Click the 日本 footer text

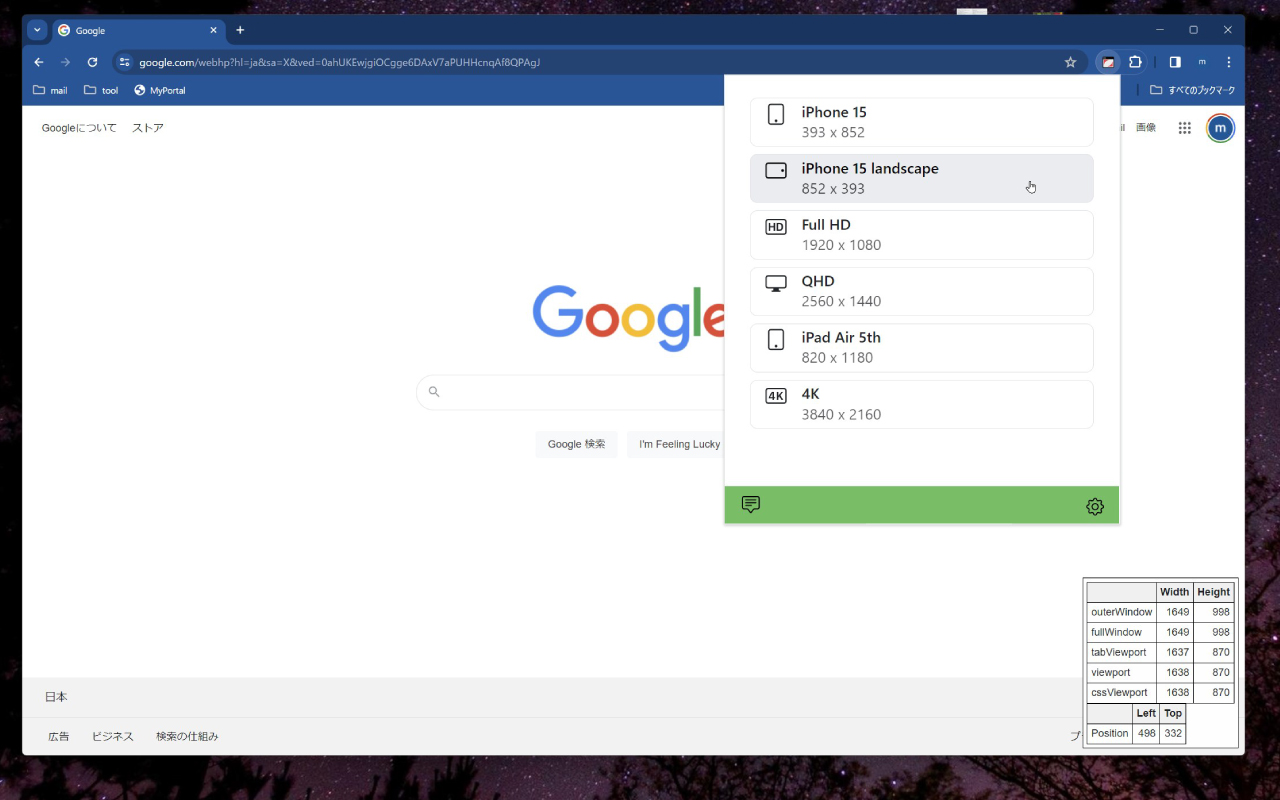(x=56, y=697)
